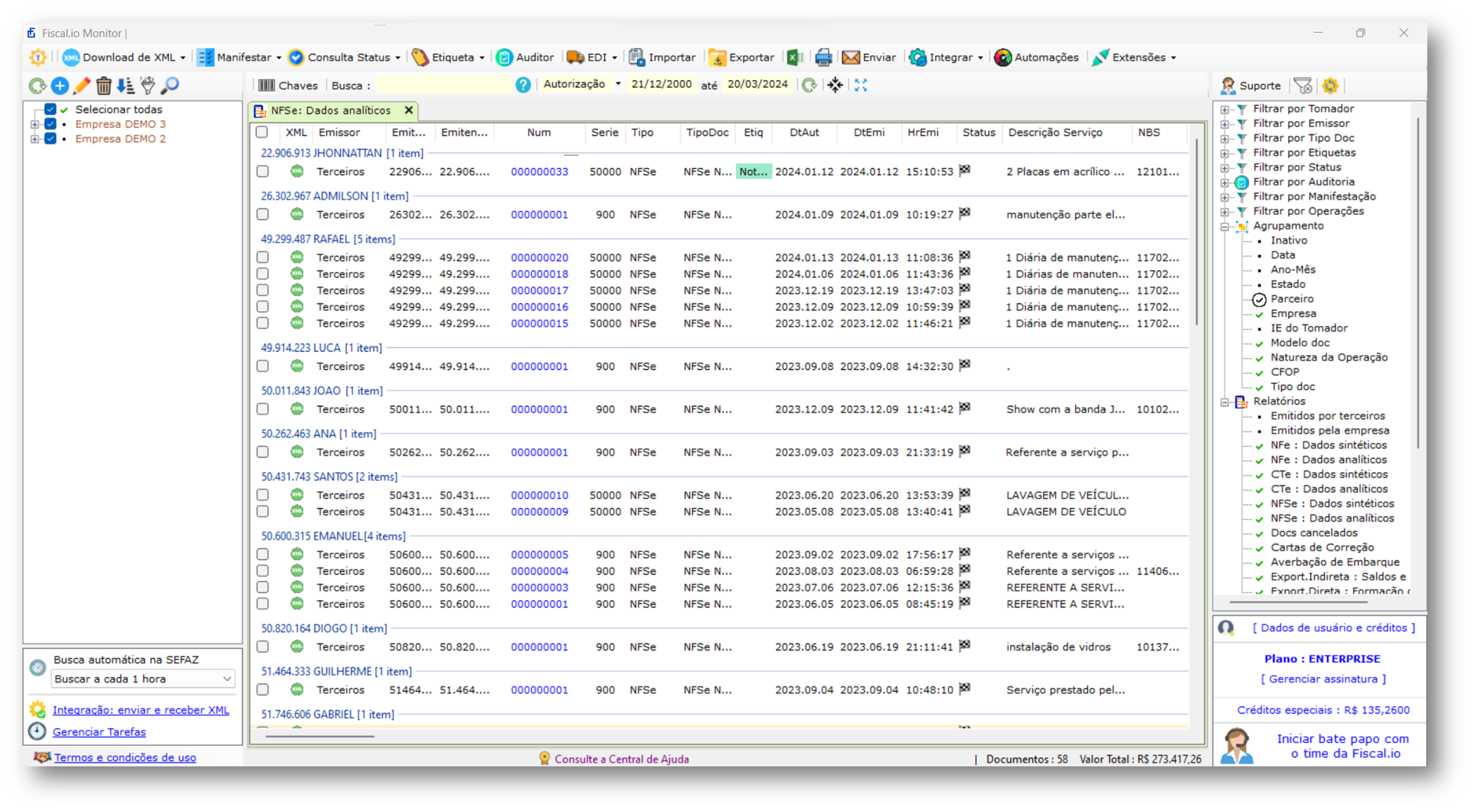The width and height of the screenshot is (1473, 812).
Task: Check the select-all checkbox in table header
Action: [262, 132]
